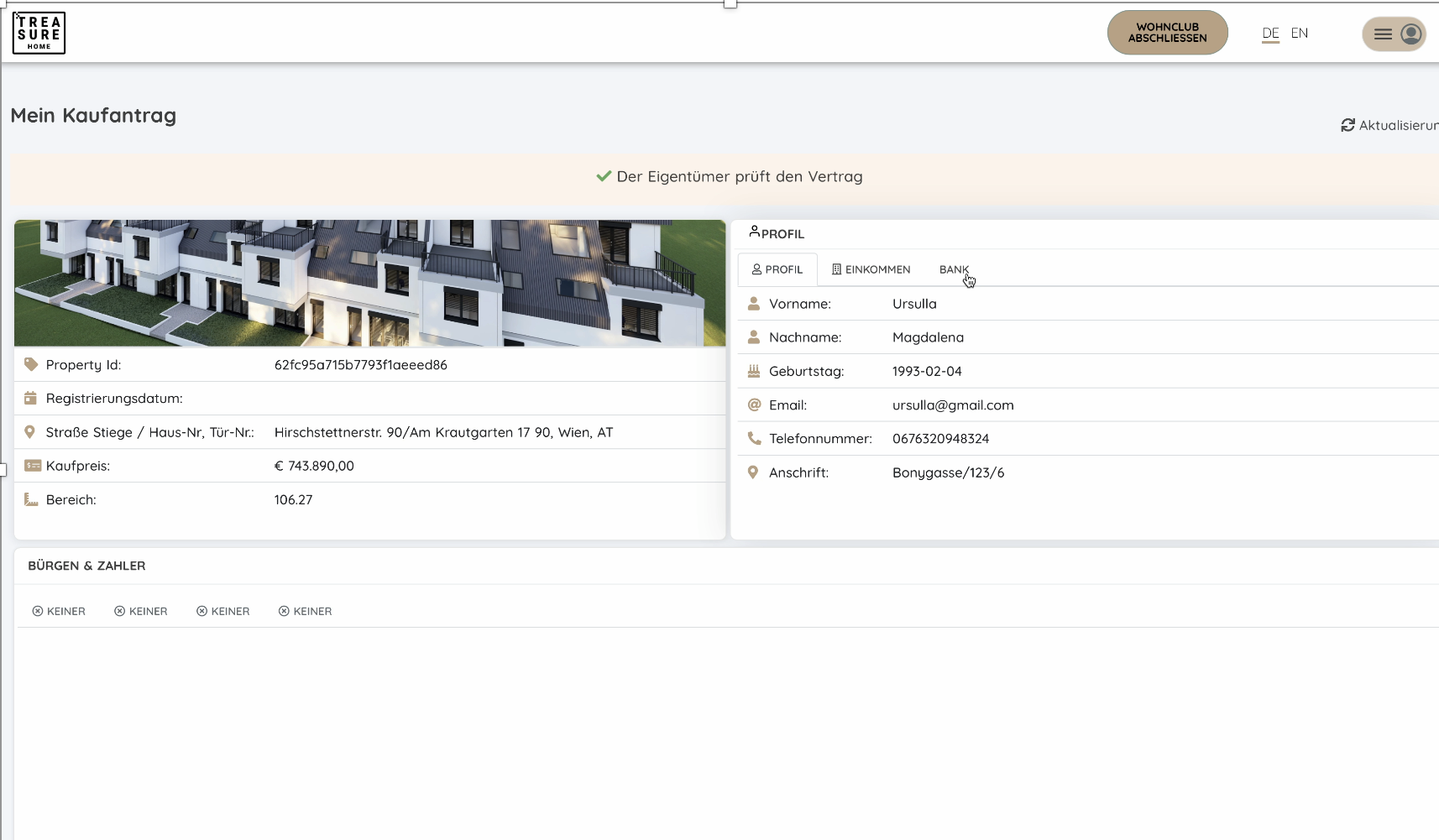The height and width of the screenshot is (840, 1439).
Task: Switch to the EINKOMMEN tab
Action: click(871, 269)
